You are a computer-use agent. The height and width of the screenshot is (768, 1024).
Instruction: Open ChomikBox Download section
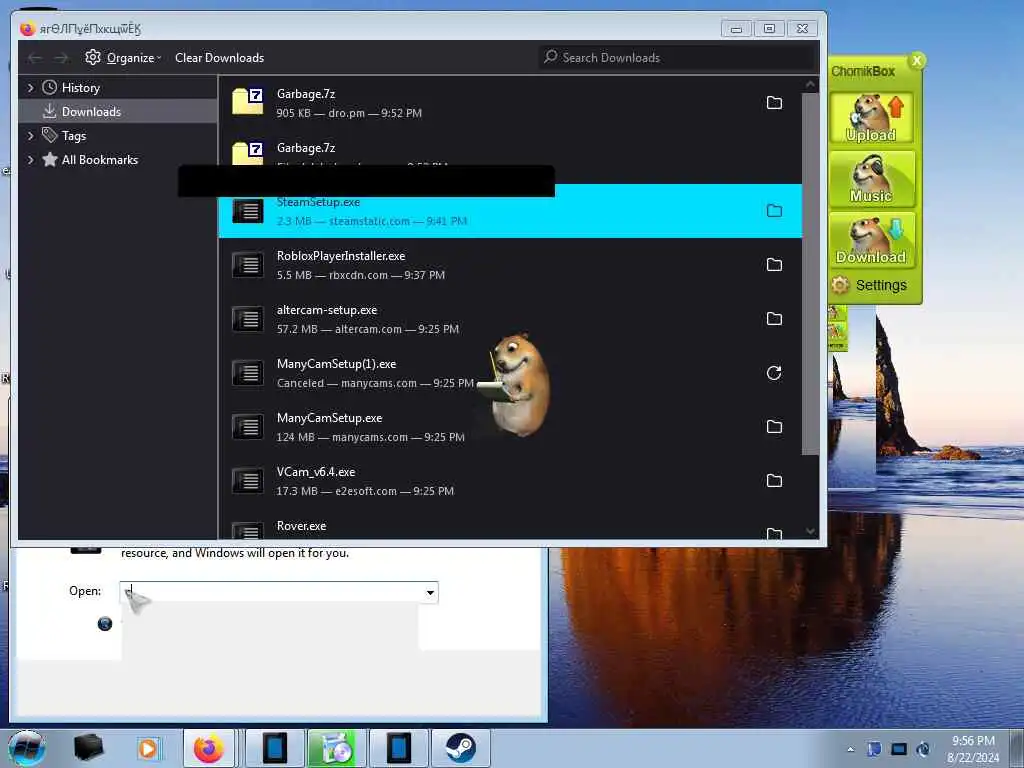872,240
